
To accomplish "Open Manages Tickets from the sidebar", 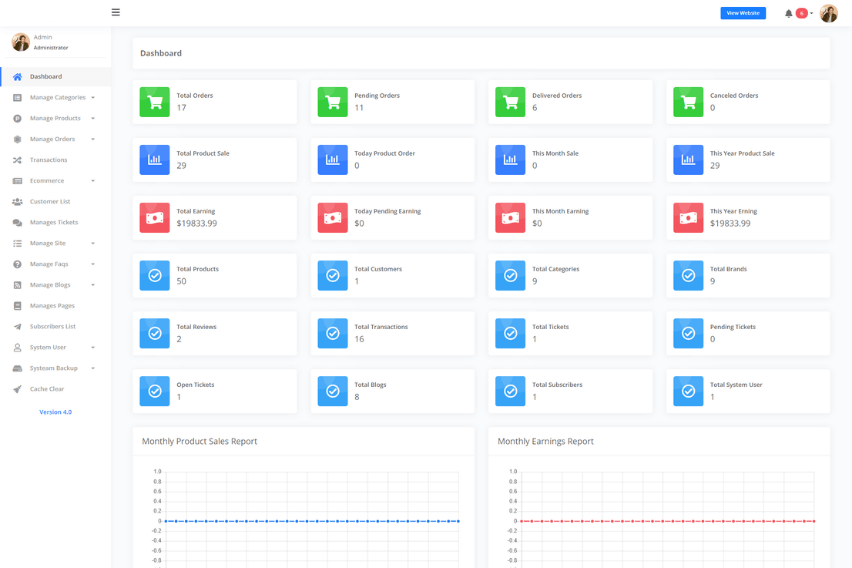I will click(x=53, y=222).
